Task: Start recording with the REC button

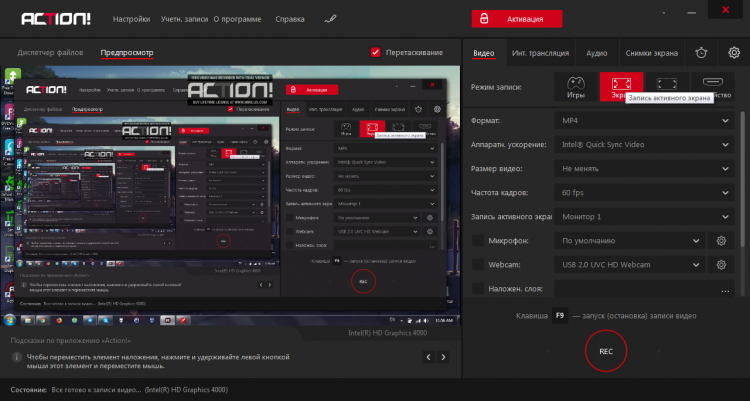Action: coord(606,351)
